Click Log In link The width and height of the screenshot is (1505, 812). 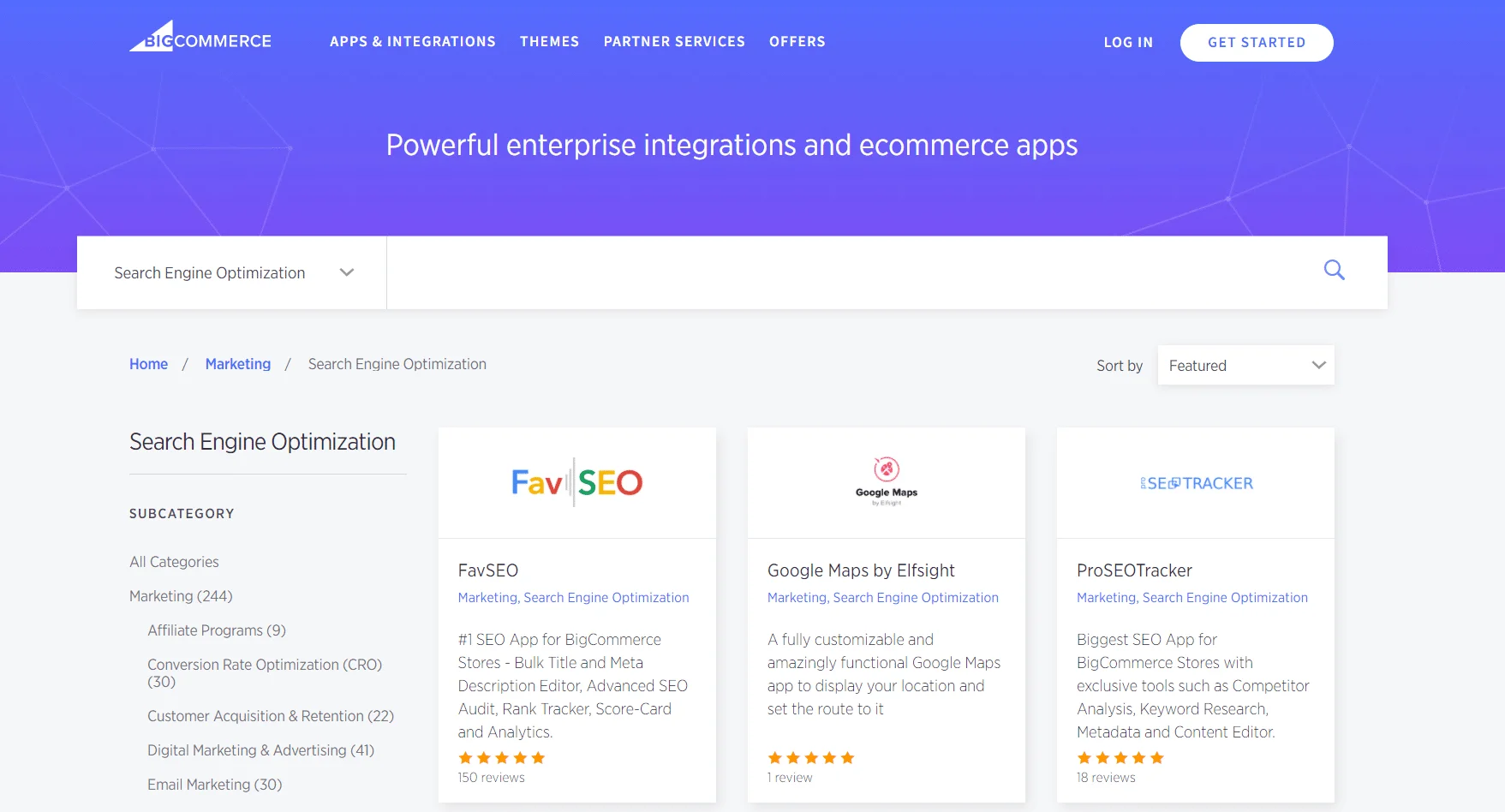click(1128, 42)
